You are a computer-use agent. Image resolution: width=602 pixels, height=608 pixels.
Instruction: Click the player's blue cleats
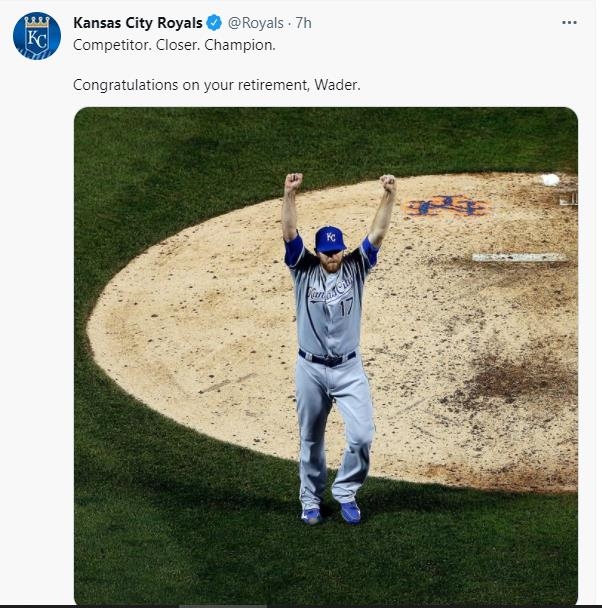[x=330, y=514]
